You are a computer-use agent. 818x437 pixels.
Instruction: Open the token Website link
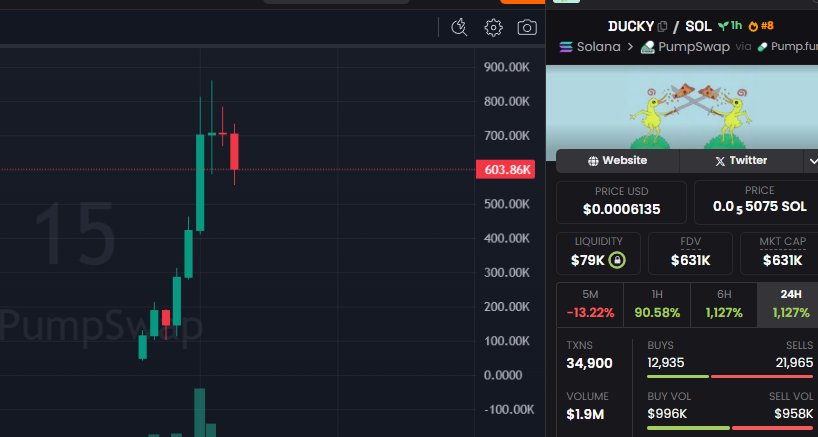click(x=617, y=160)
